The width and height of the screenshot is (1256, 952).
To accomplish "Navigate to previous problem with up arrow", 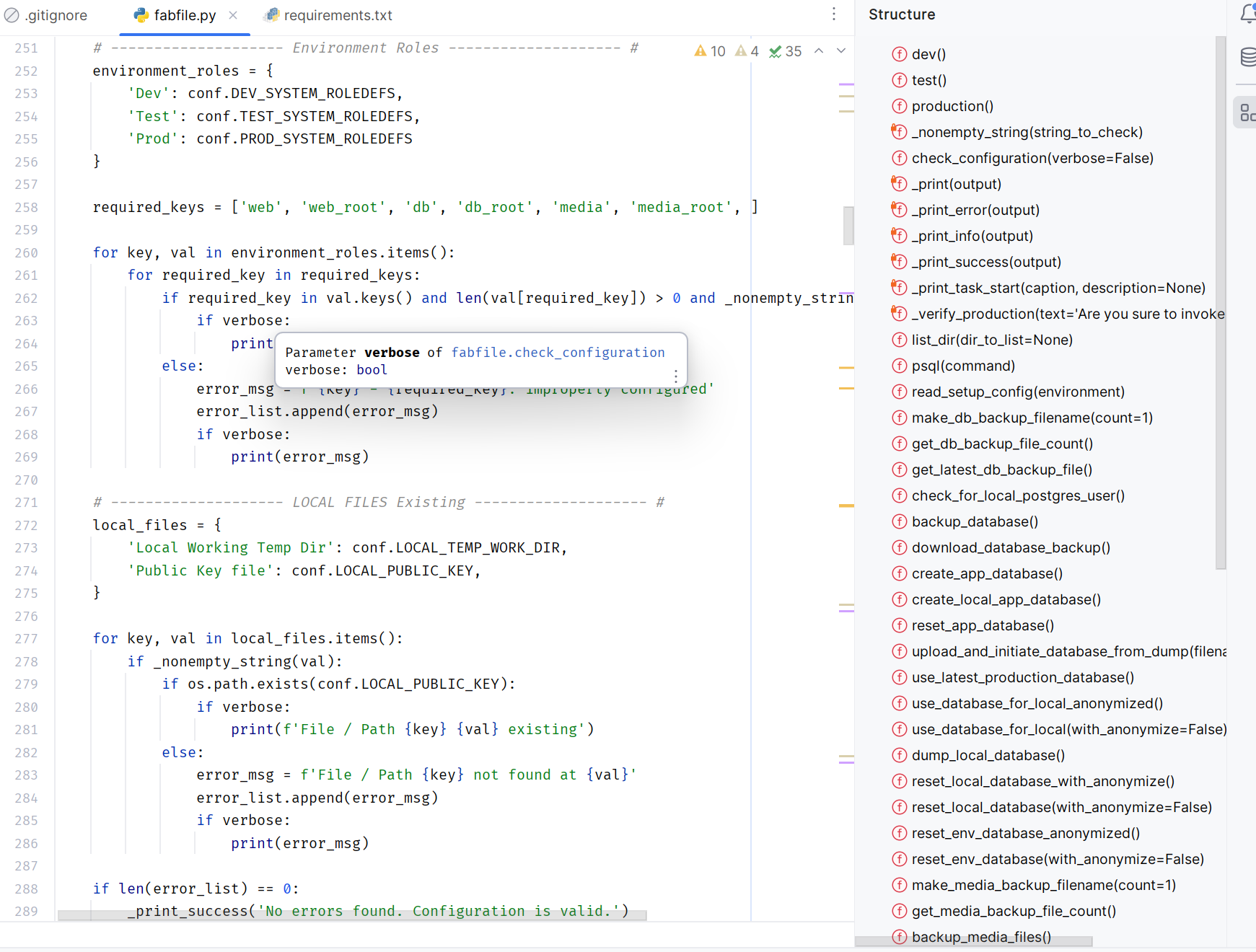I will [818, 50].
